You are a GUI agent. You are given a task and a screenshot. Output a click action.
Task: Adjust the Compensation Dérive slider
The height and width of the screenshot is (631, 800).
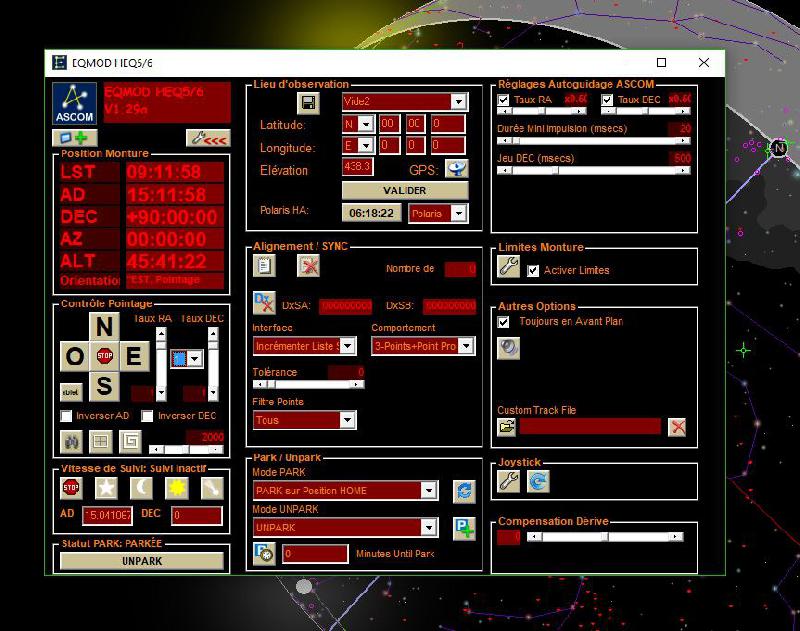605,537
